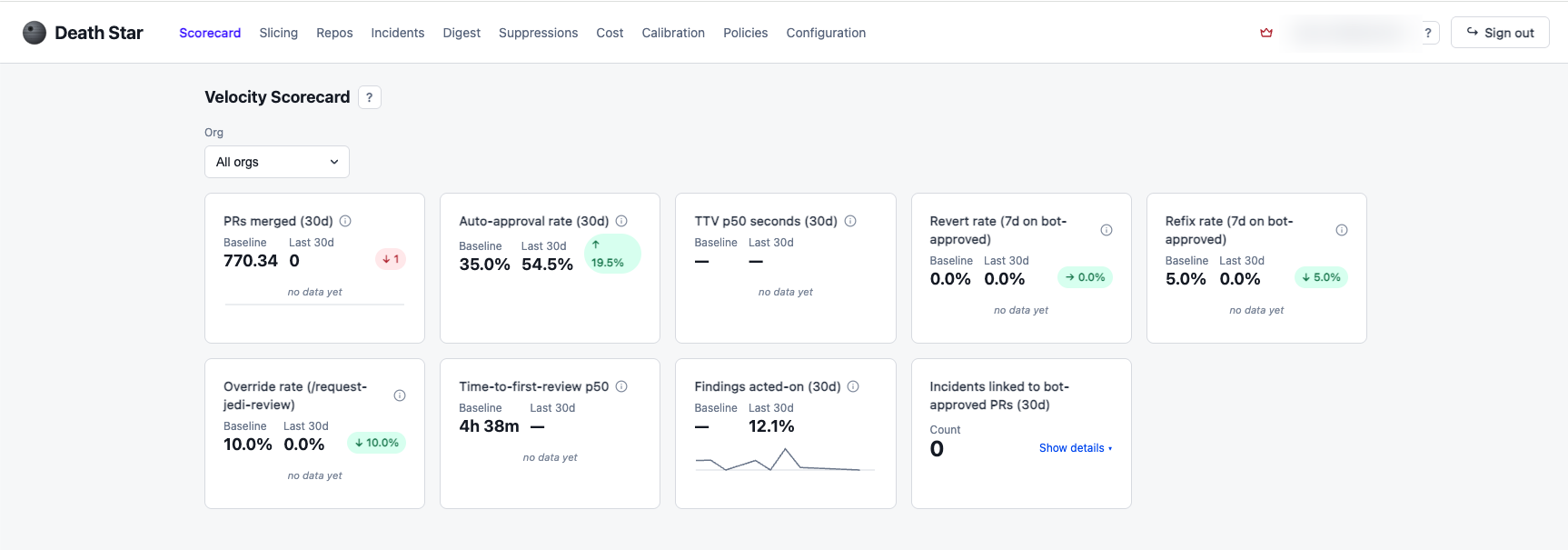Screen dimensions: 1568x550
Task: Show info for TTV p50 seconds (30d)
Action: coord(850,221)
